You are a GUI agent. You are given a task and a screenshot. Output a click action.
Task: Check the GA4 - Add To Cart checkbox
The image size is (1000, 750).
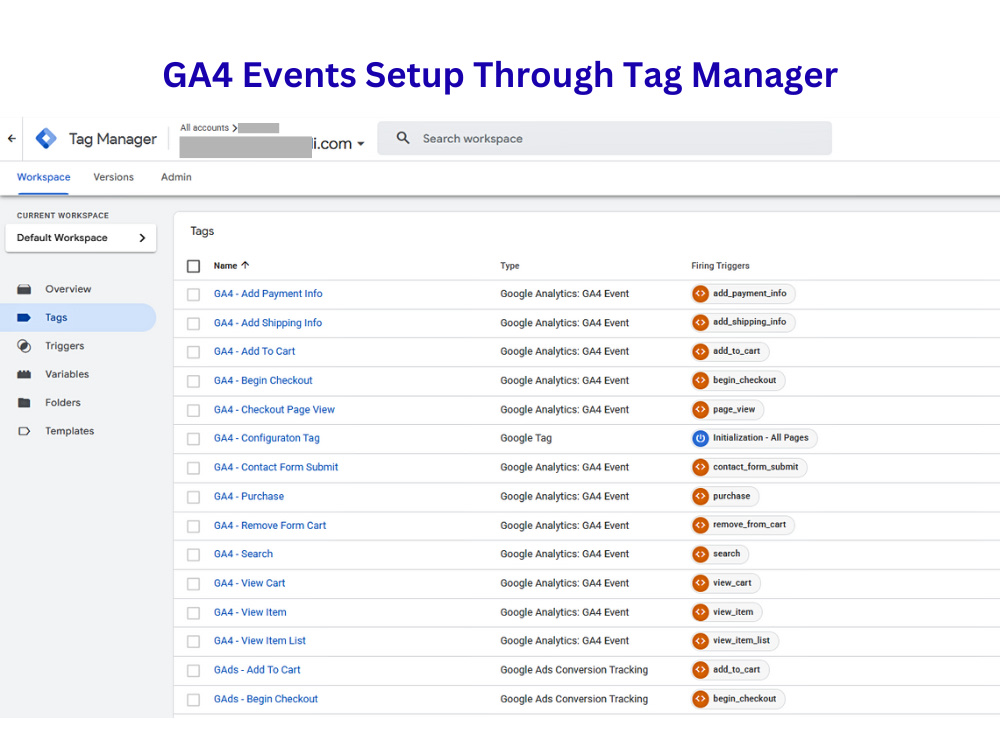(193, 352)
